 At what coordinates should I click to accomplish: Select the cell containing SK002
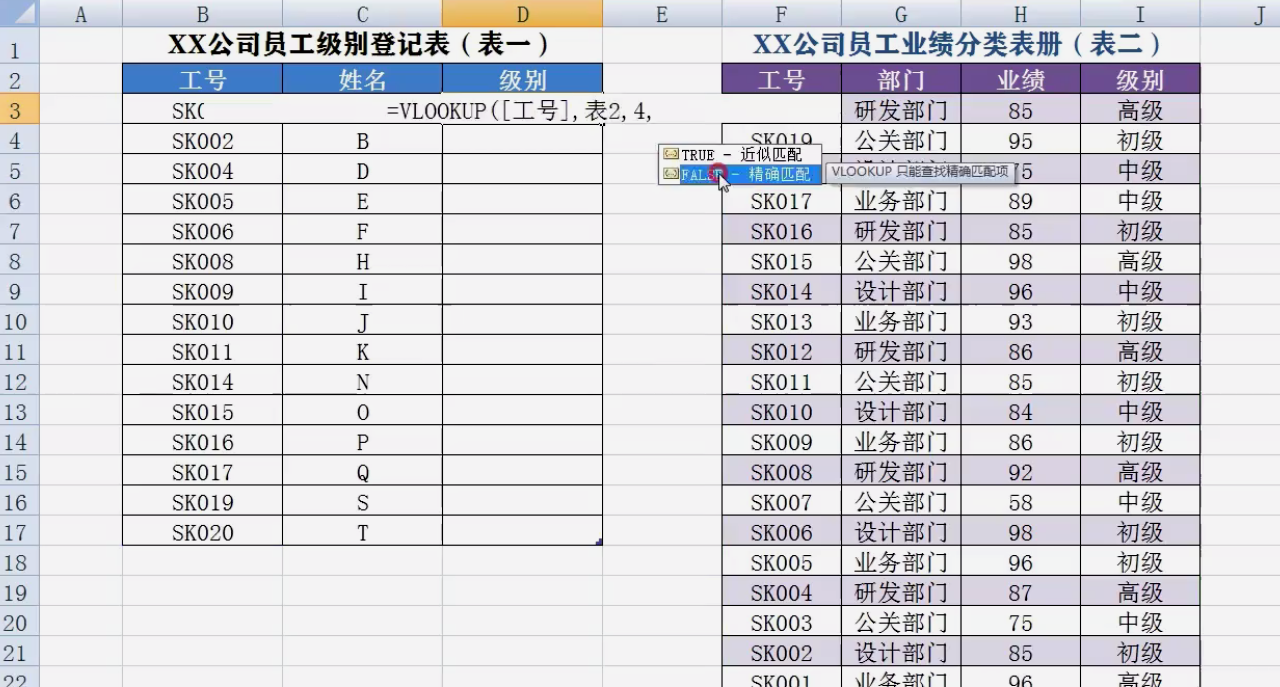click(202, 141)
